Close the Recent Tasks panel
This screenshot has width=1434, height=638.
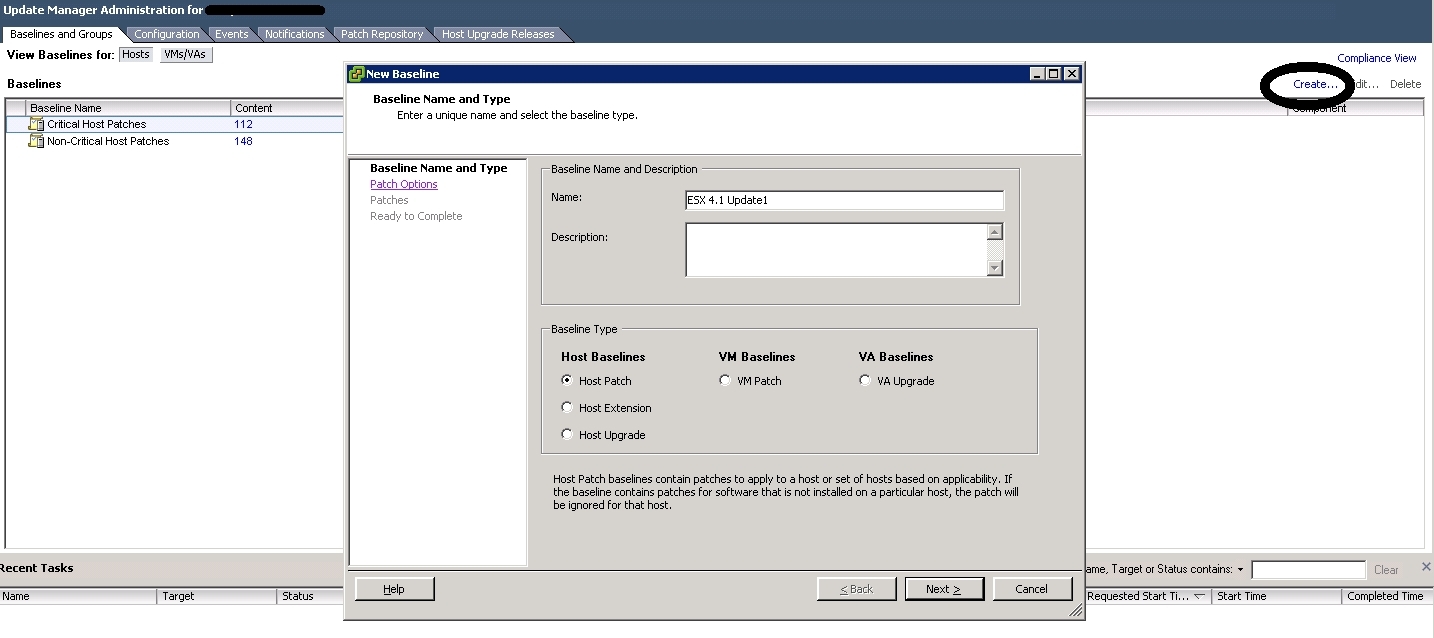click(1426, 567)
